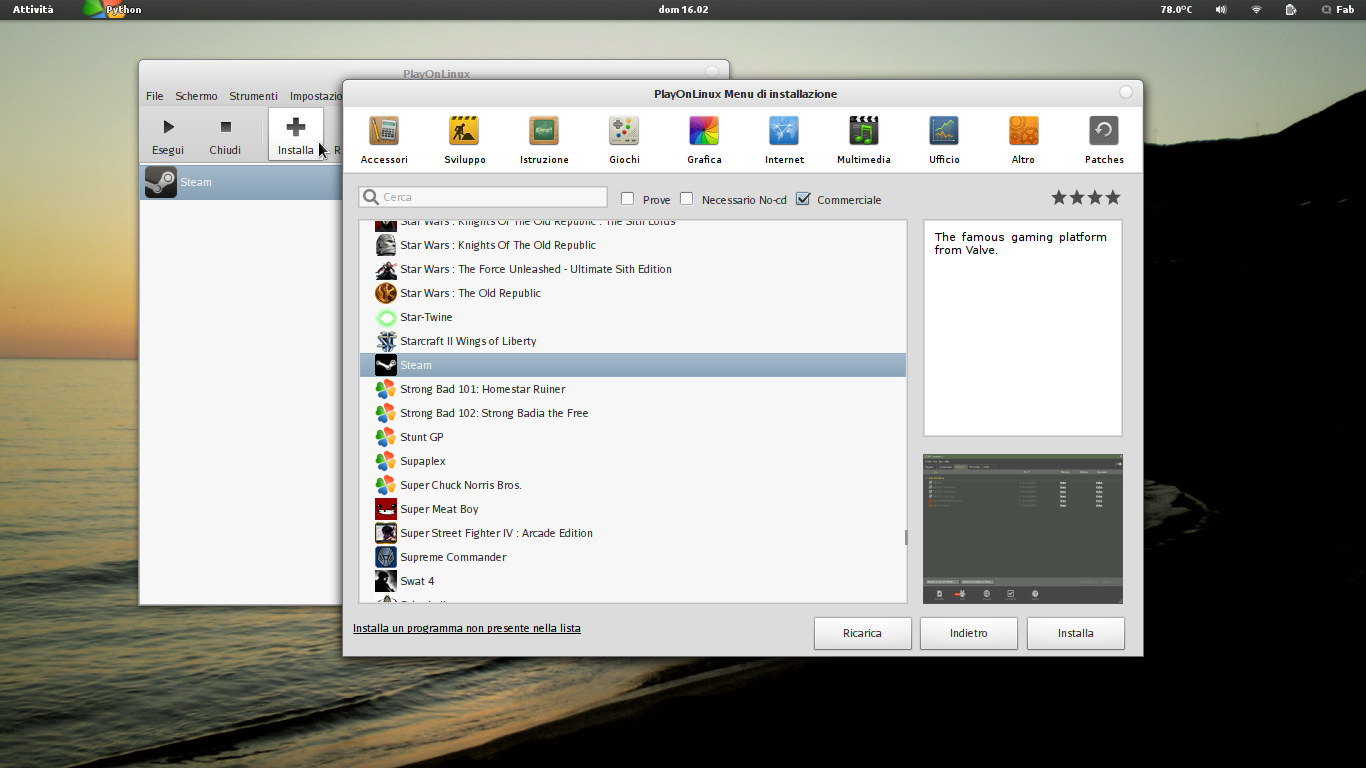Click the Super Meat Boy icon
The image size is (1366, 768).
point(386,509)
